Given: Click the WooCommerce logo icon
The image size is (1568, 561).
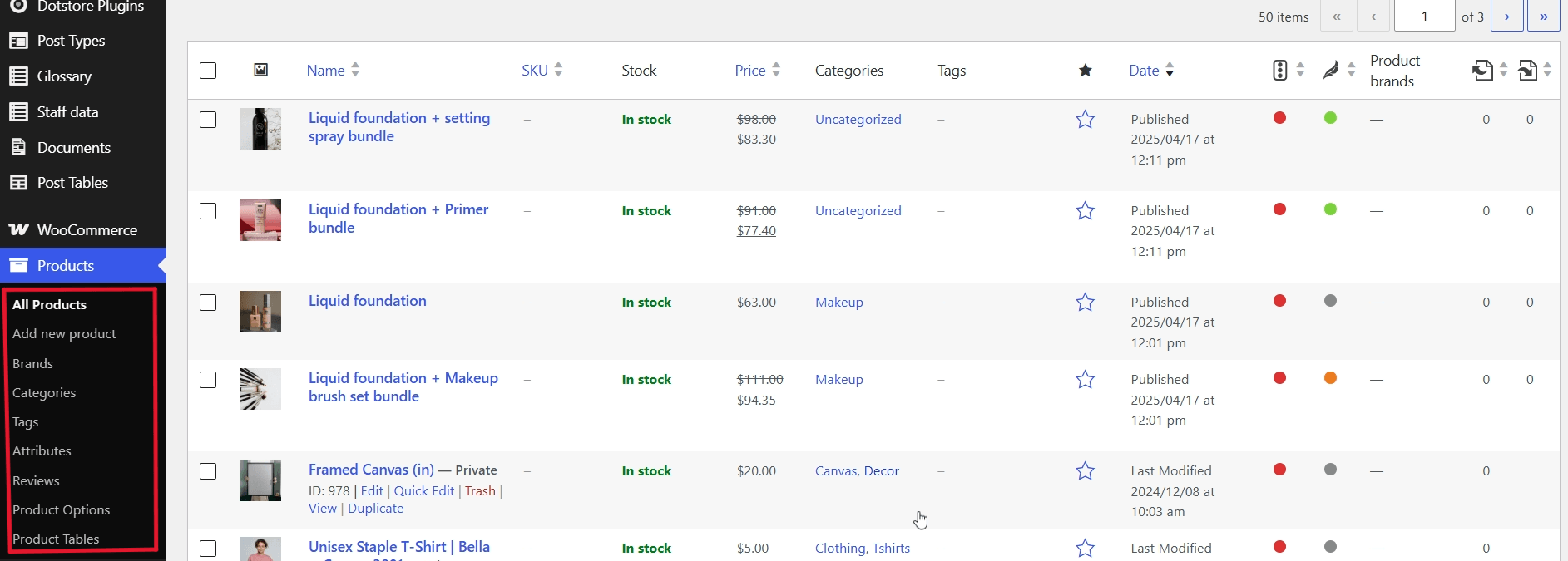Looking at the screenshot, I should [18, 230].
